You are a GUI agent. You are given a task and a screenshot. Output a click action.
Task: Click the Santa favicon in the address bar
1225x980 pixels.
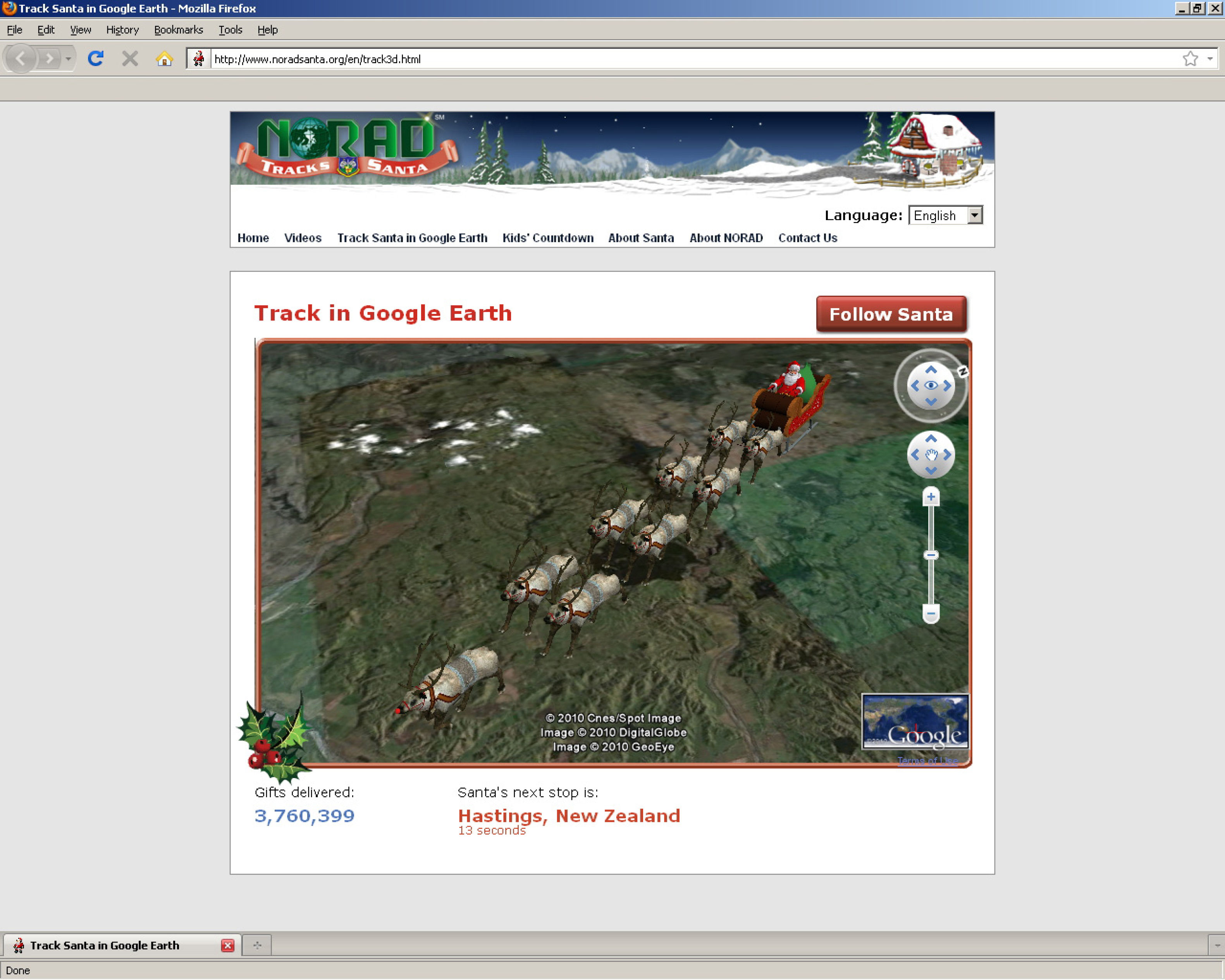(200, 59)
